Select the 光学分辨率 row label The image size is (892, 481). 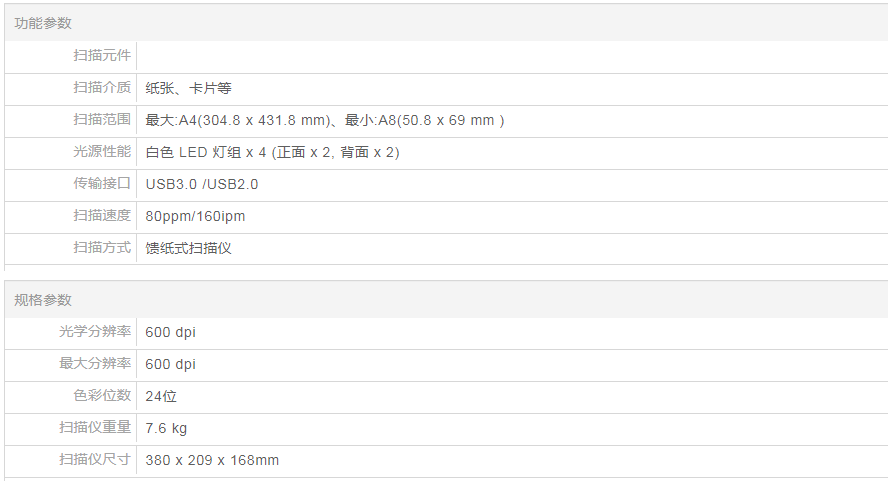(x=95, y=332)
